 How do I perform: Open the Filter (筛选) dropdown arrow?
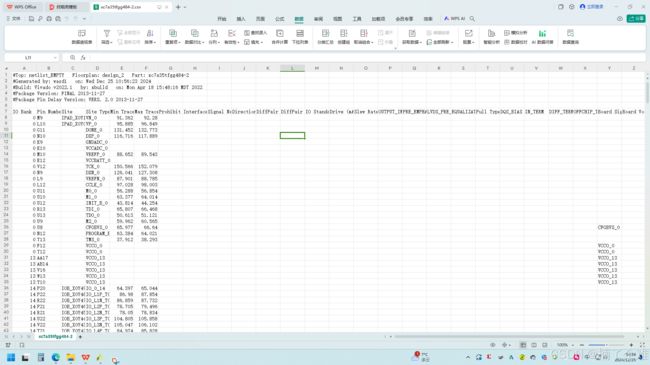pos(111,42)
